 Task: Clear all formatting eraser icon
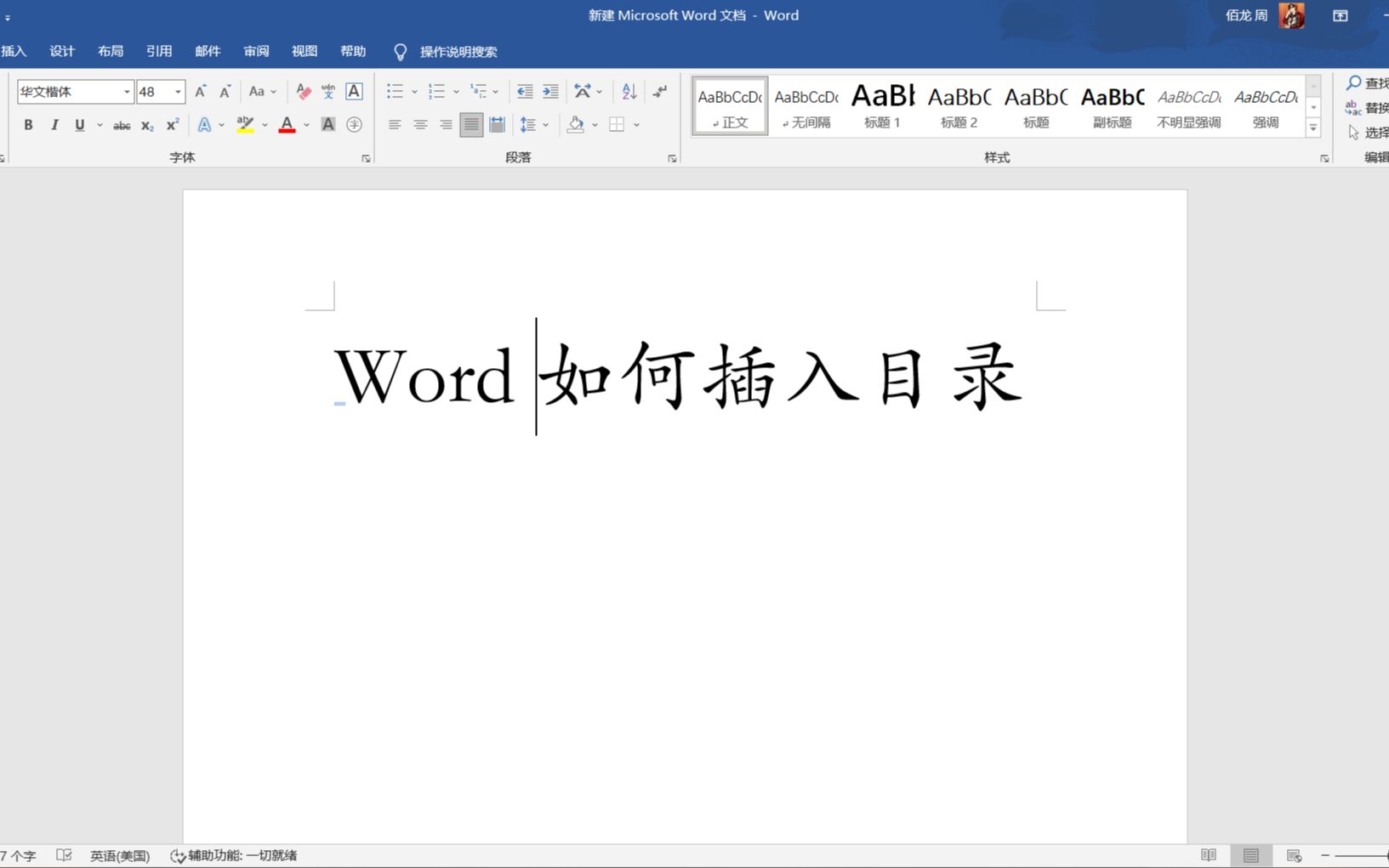click(x=304, y=92)
